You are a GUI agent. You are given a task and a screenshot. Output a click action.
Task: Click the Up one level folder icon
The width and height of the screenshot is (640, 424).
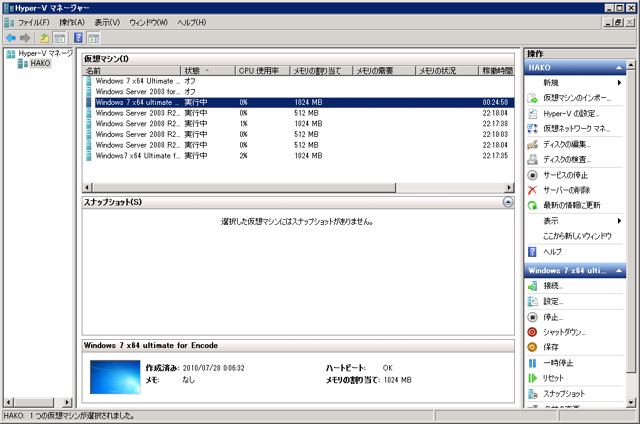(44, 38)
